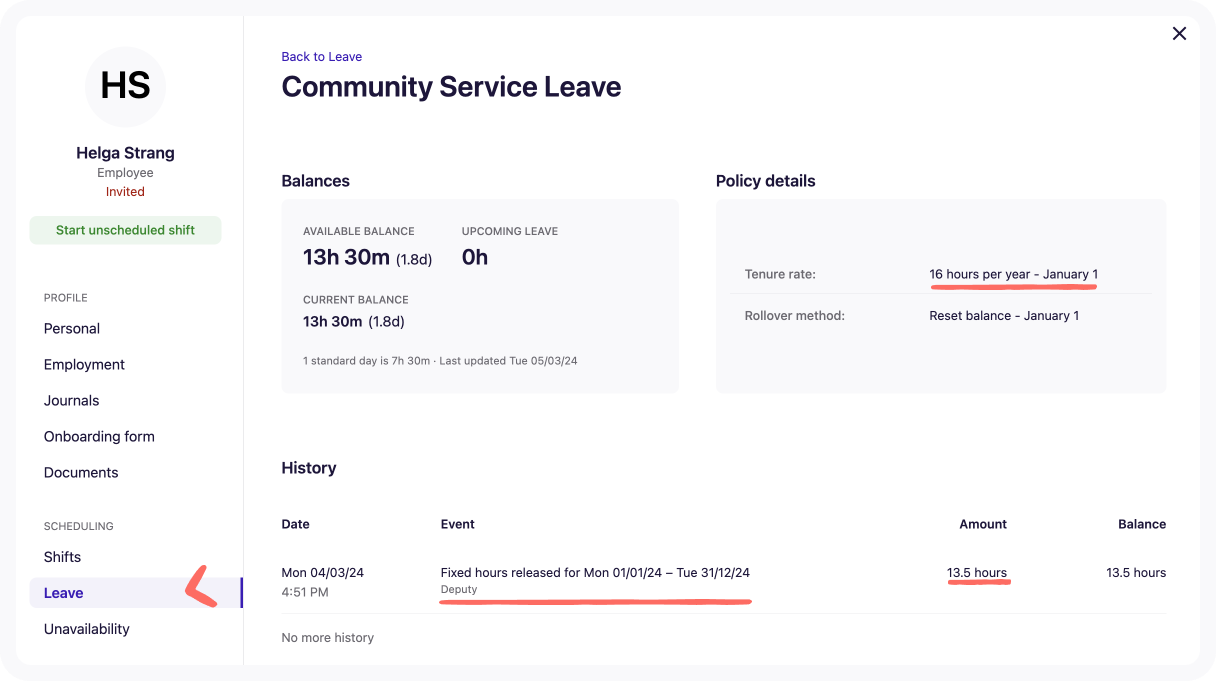Go back to Leave overview
The height and width of the screenshot is (681, 1216).
pos(321,57)
